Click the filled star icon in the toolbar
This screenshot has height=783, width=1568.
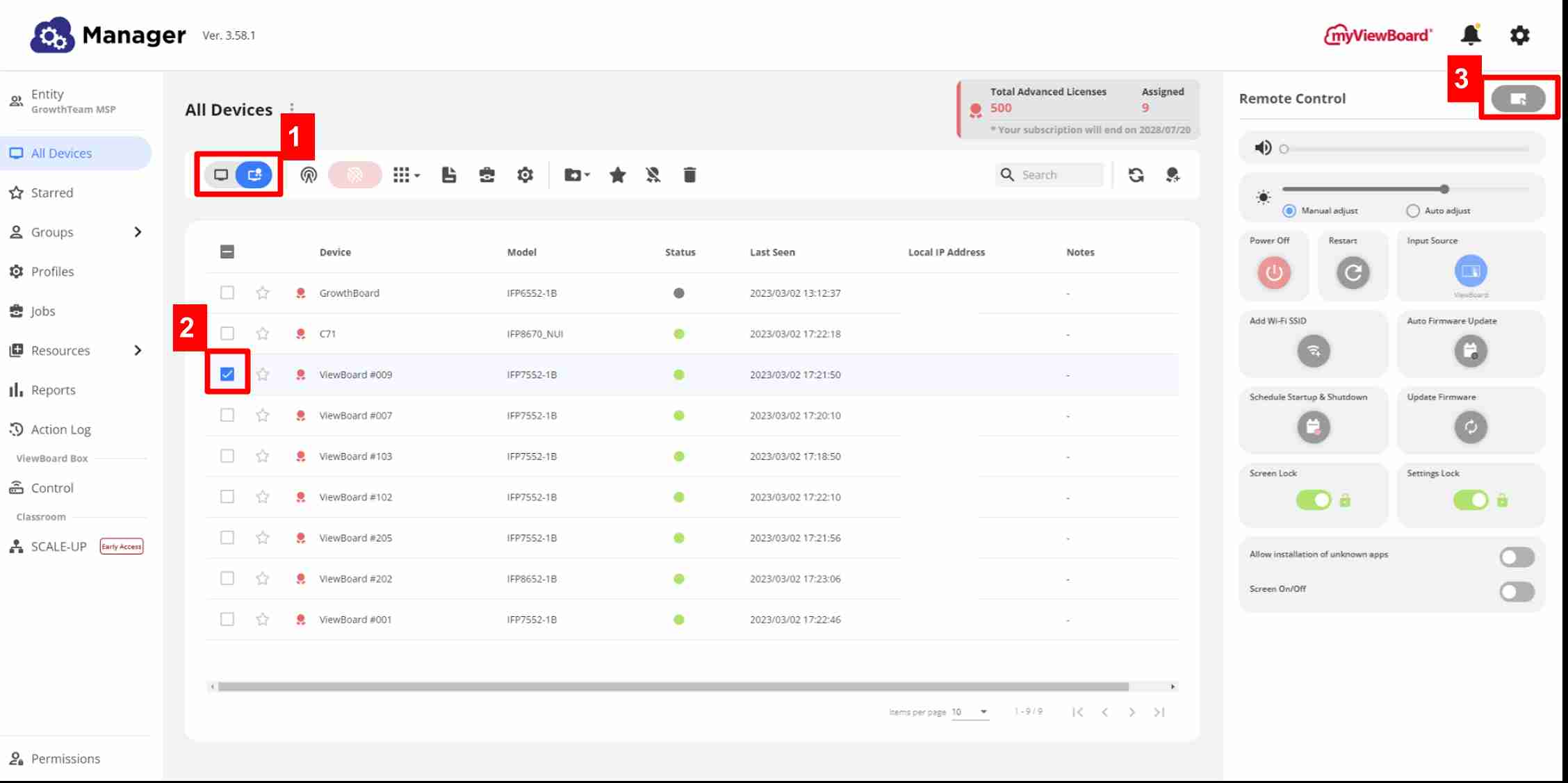(617, 175)
